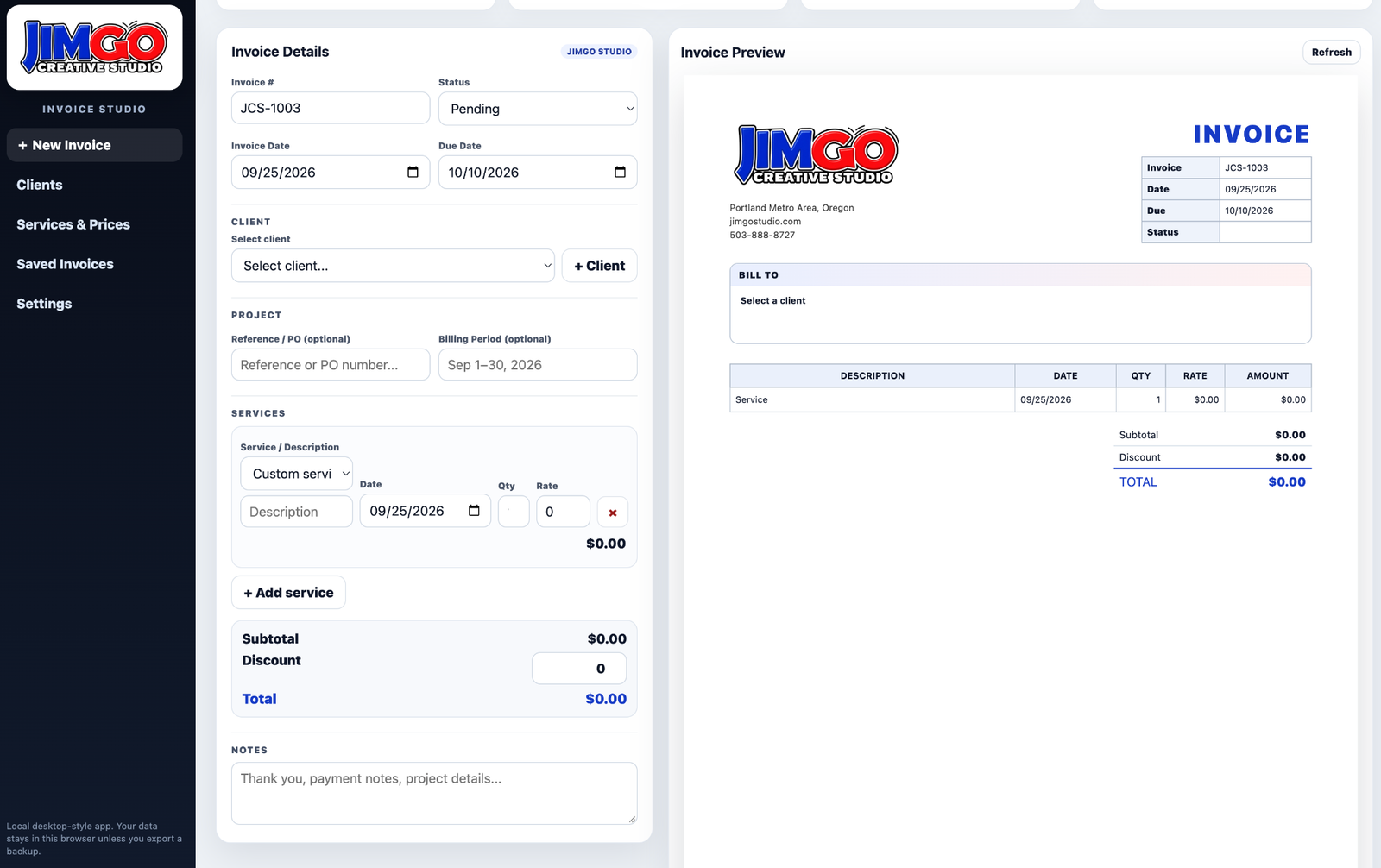Focus the Reference / PO number field
Viewport: 1381px width, 868px height.
(x=331, y=365)
